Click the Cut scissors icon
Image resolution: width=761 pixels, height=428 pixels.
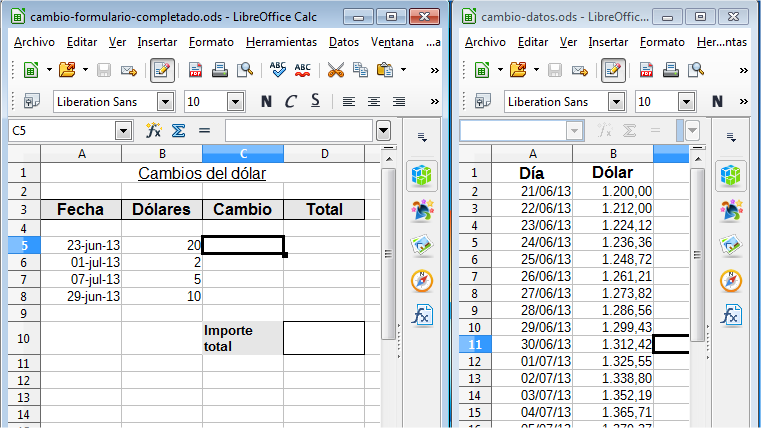pos(335,70)
